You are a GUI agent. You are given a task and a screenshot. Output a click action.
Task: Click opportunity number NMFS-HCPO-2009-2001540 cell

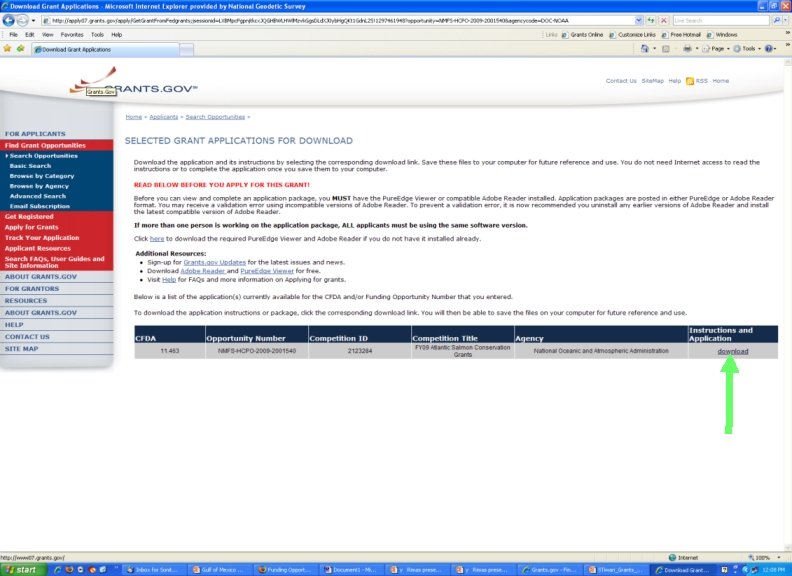coord(257,351)
